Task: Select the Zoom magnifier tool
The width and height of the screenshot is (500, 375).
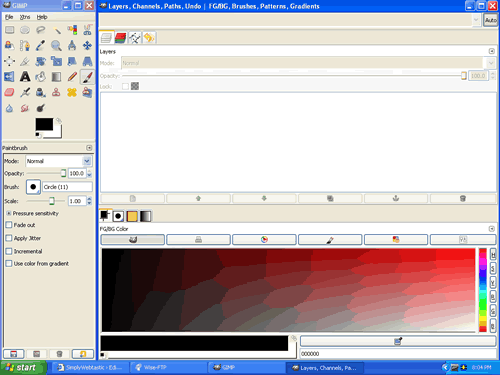Action: click(56, 46)
